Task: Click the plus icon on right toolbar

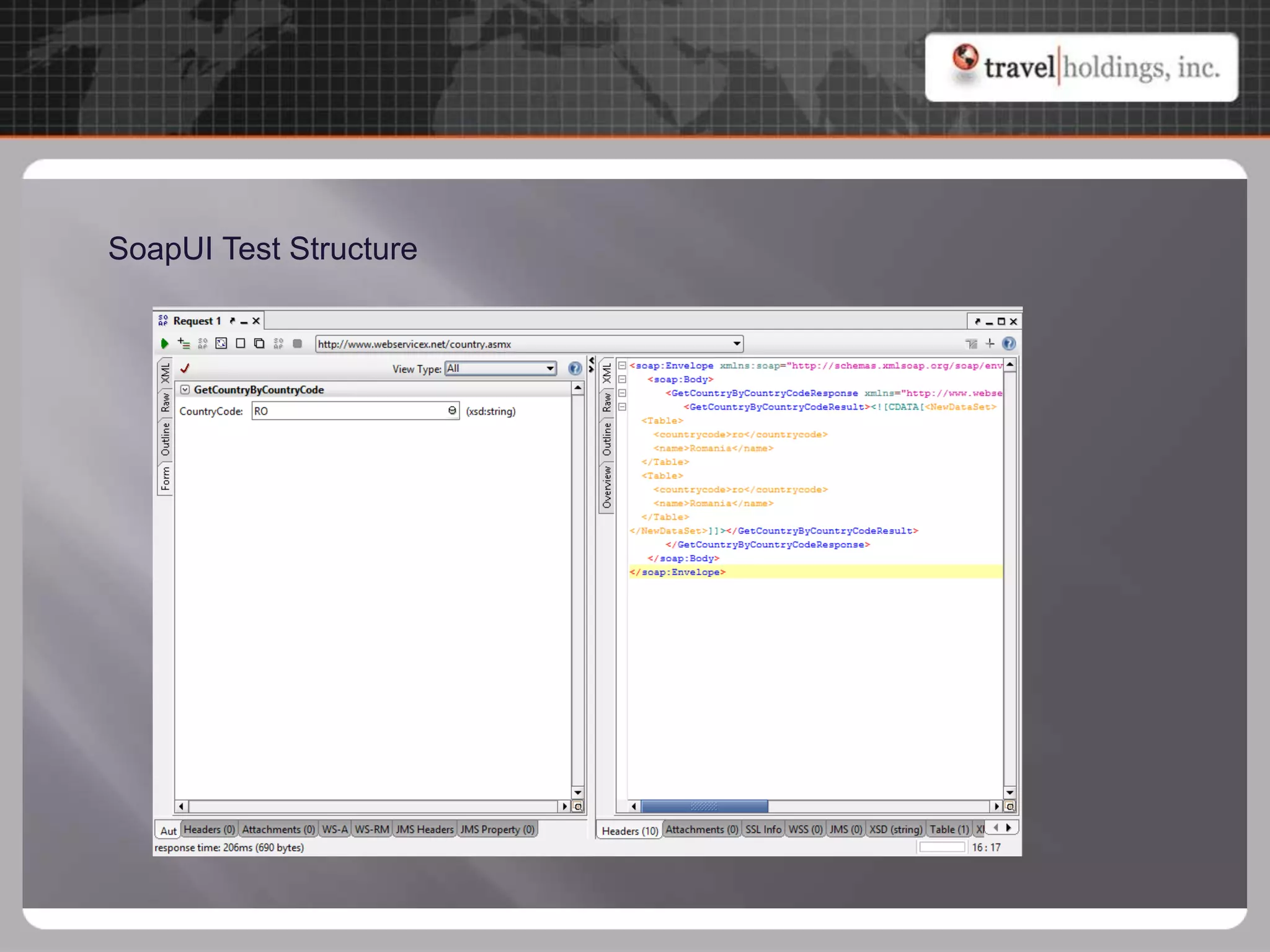Action: [990, 343]
